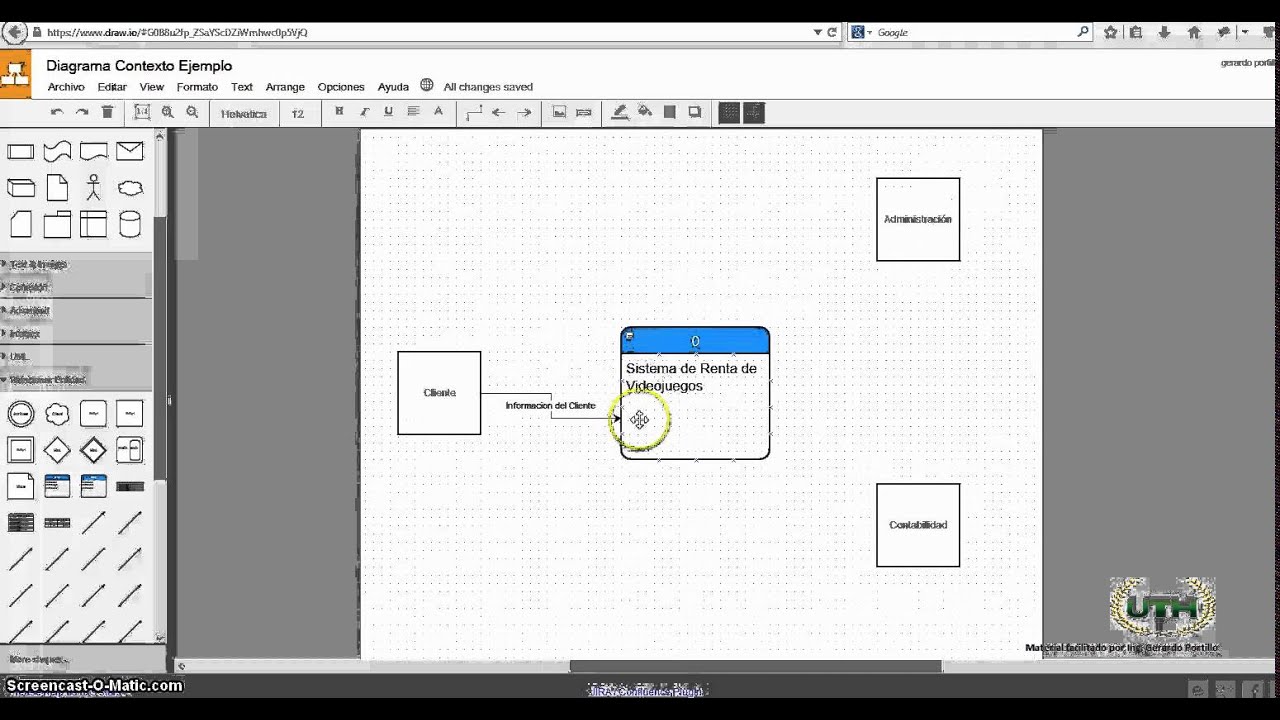The width and height of the screenshot is (1280, 720).
Task: Click the zoom out magnifier icon
Action: (192, 112)
